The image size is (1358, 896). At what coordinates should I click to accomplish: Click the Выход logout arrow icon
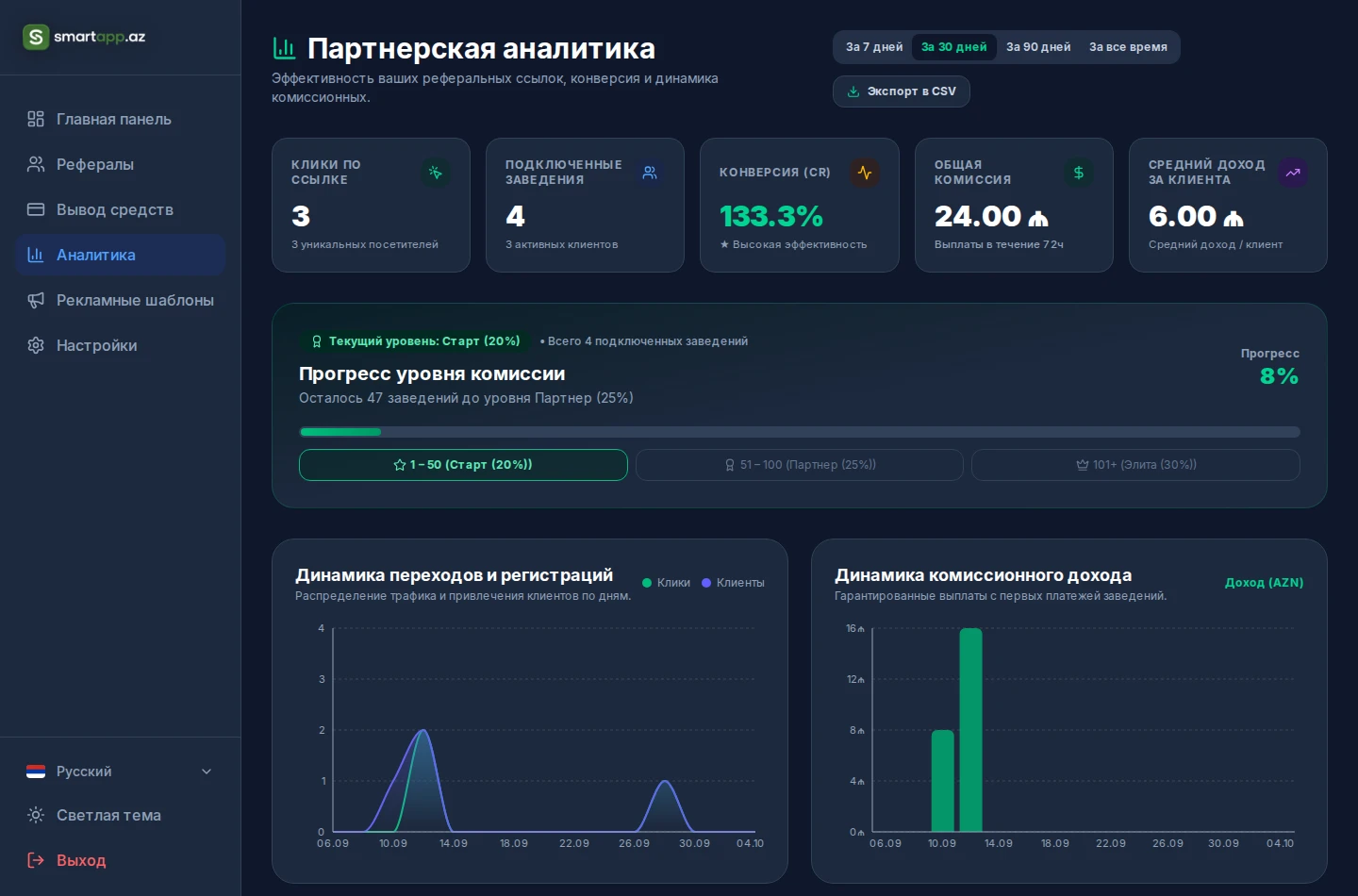[36, 860]
